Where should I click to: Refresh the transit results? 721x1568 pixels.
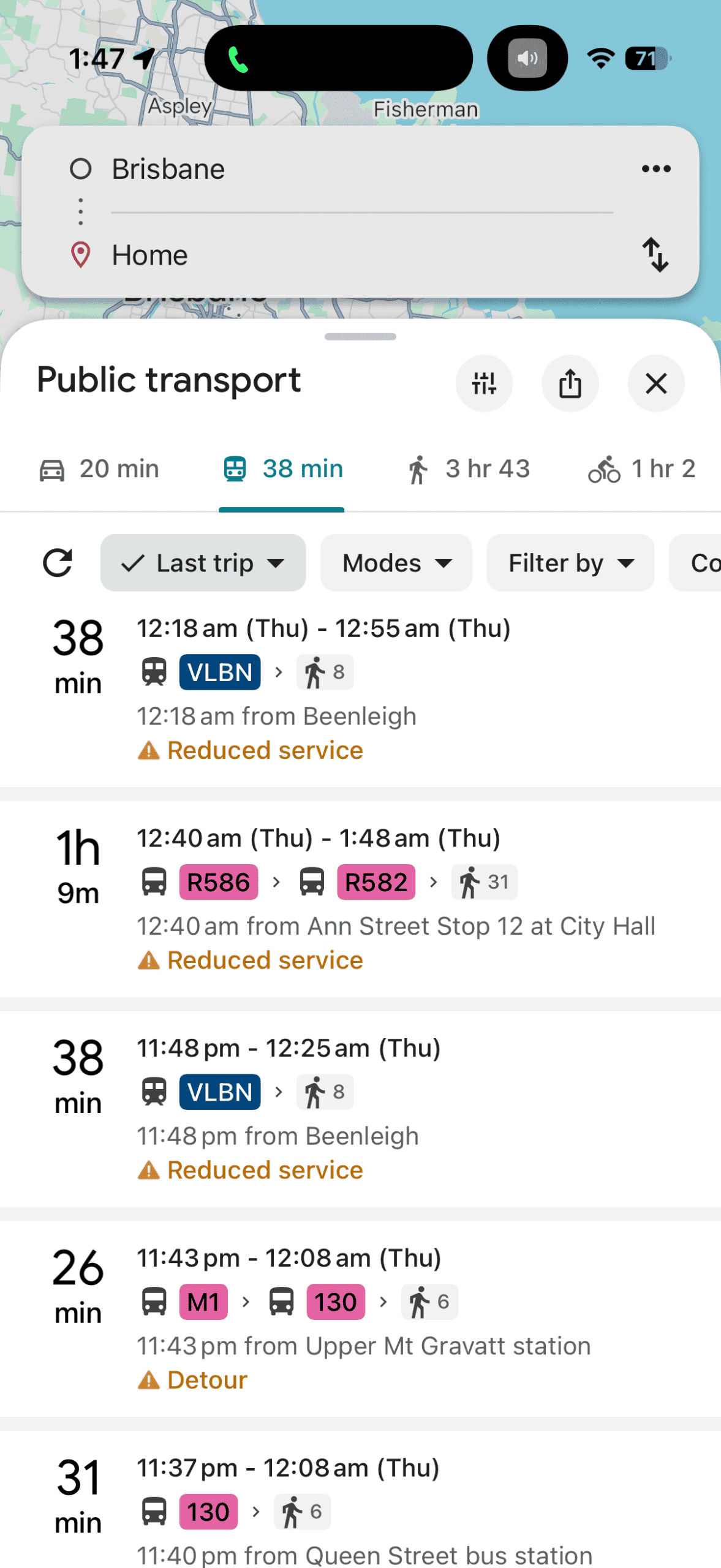58,562
